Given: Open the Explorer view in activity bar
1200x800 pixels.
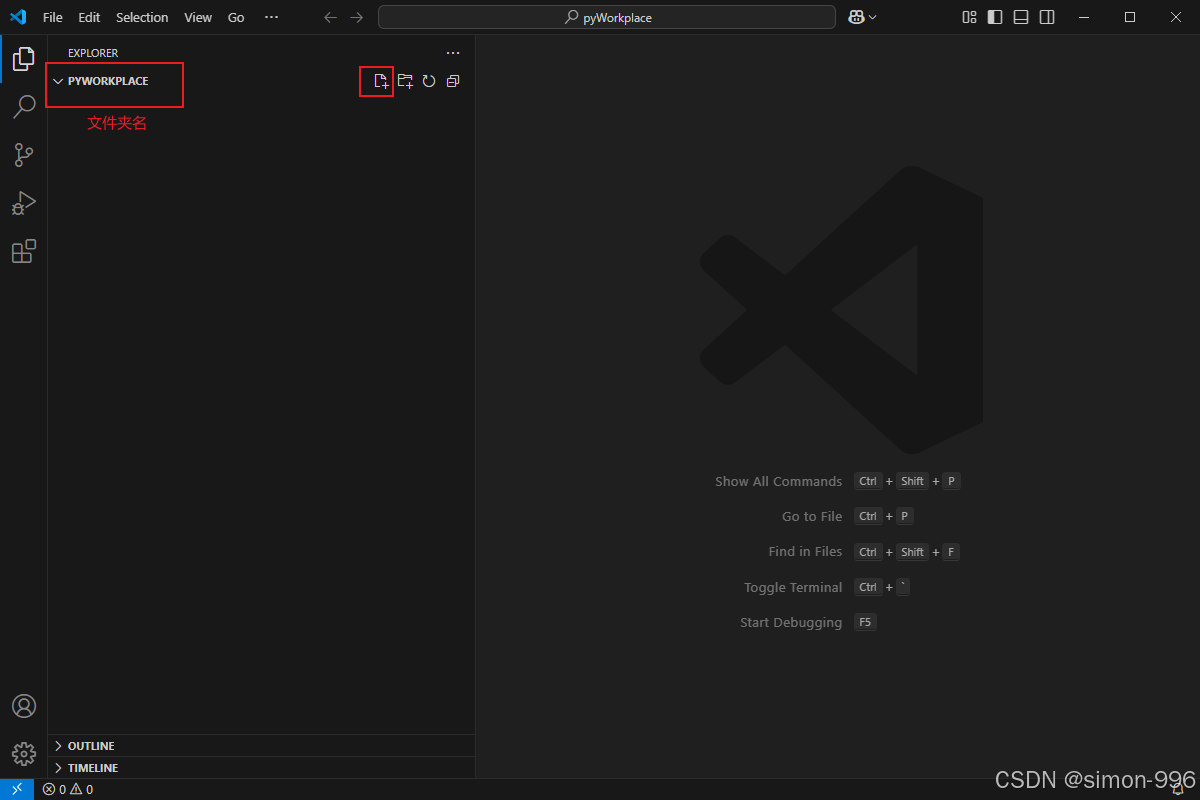Looking at the screenshot, I should click(x=24, y=58).
